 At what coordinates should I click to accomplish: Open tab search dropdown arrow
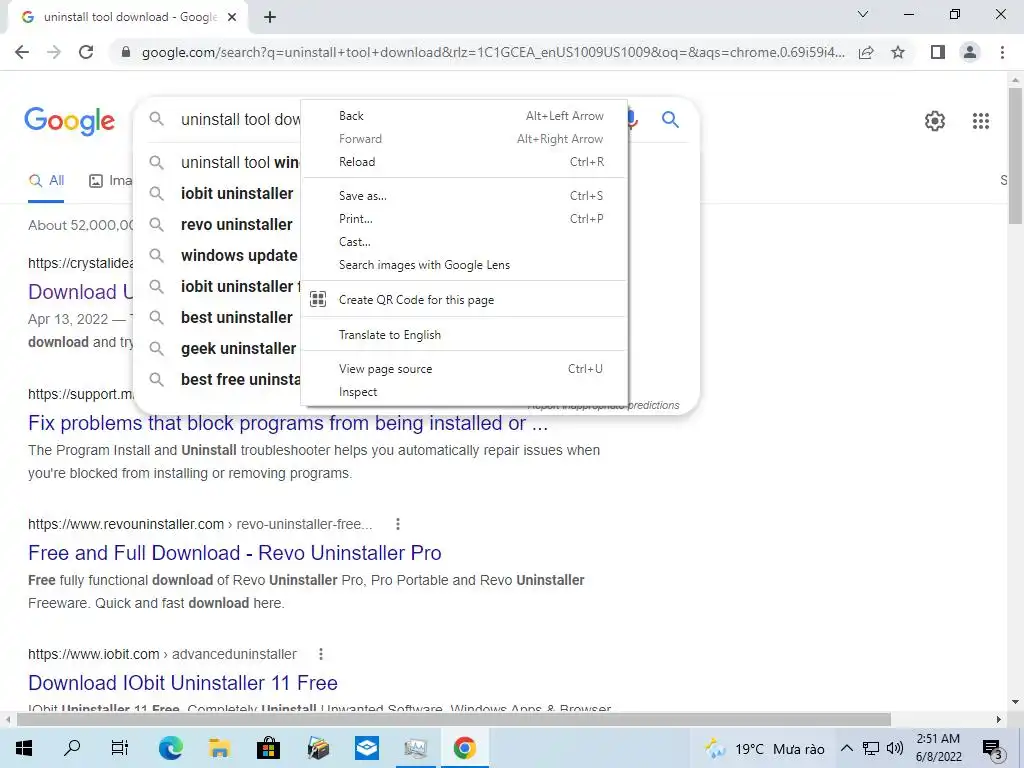[x=863, y=14]
